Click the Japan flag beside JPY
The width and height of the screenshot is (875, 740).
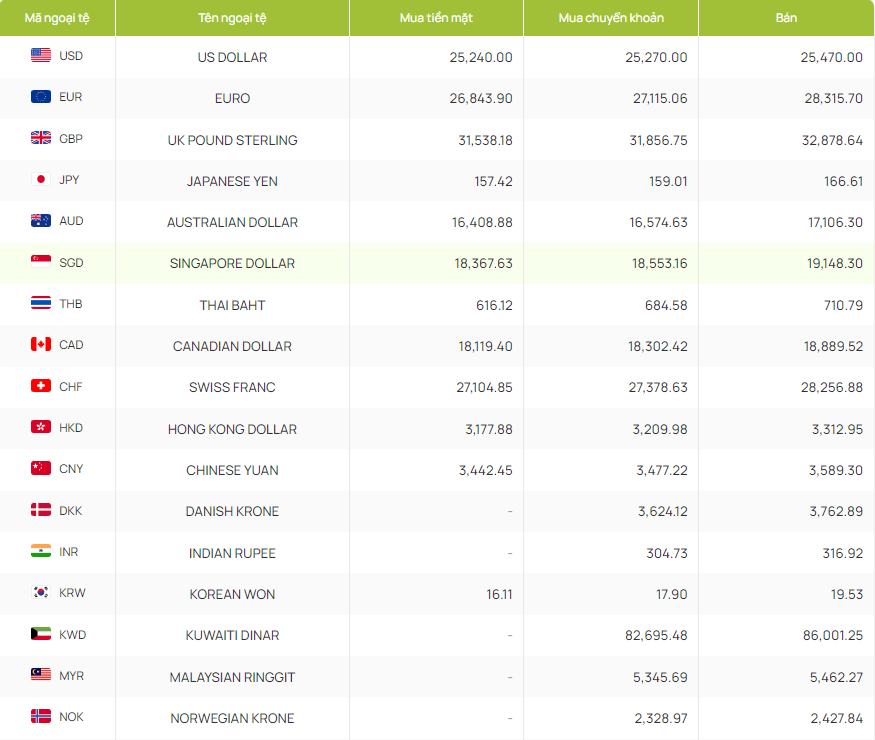(41, 180)
